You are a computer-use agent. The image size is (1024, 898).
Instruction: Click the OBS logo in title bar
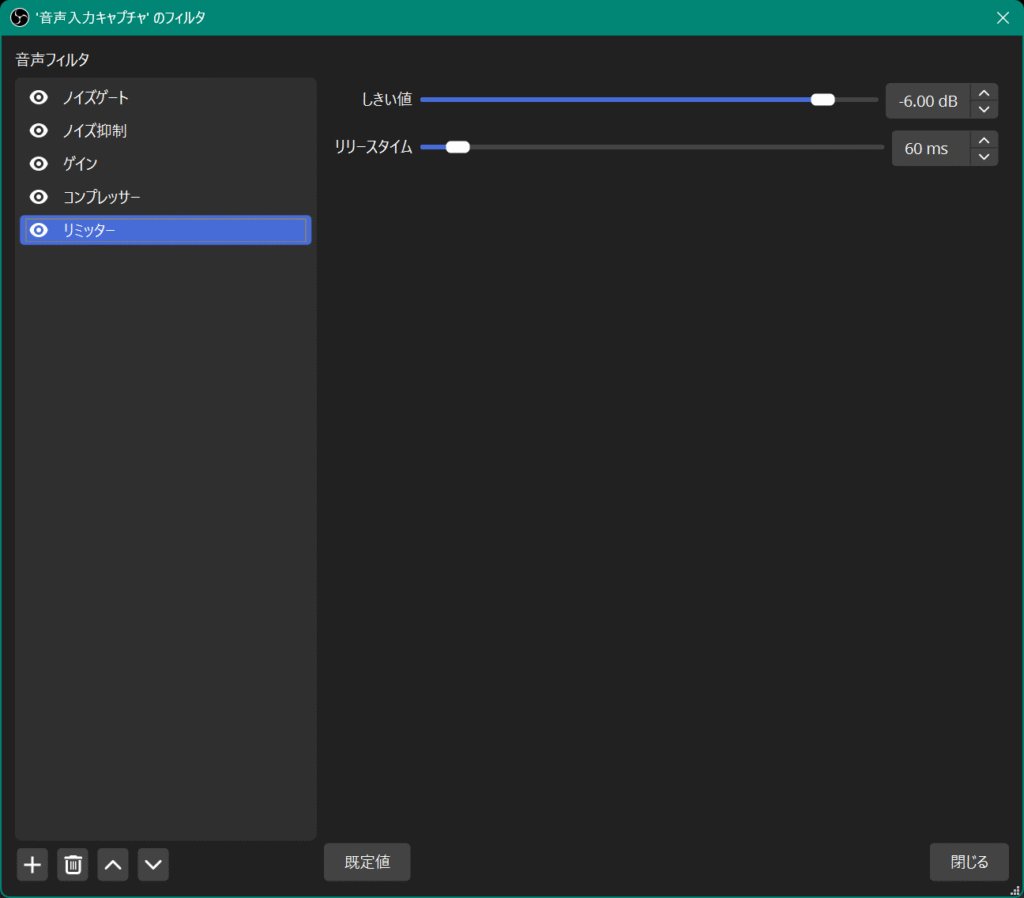[20, 18]
